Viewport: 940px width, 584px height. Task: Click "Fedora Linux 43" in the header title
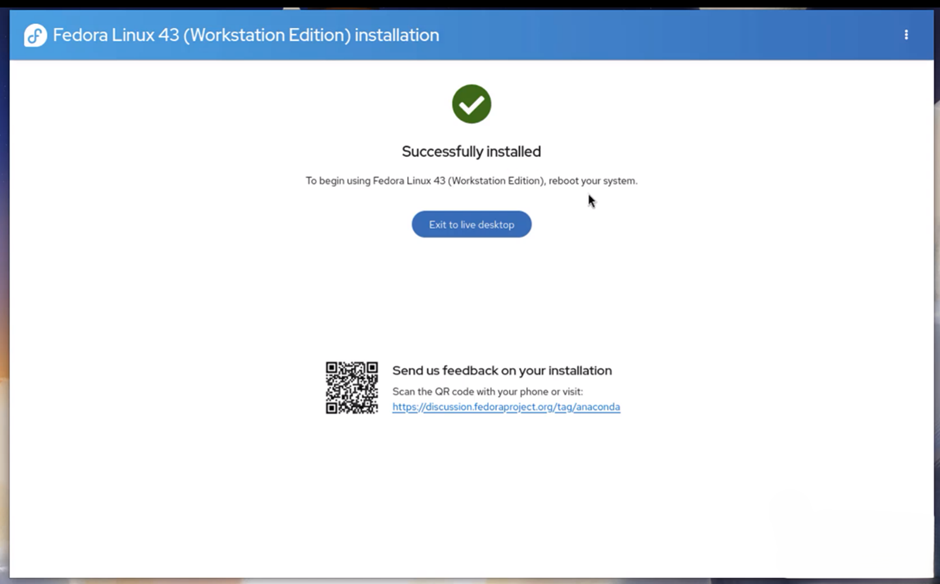pos(110,35)
